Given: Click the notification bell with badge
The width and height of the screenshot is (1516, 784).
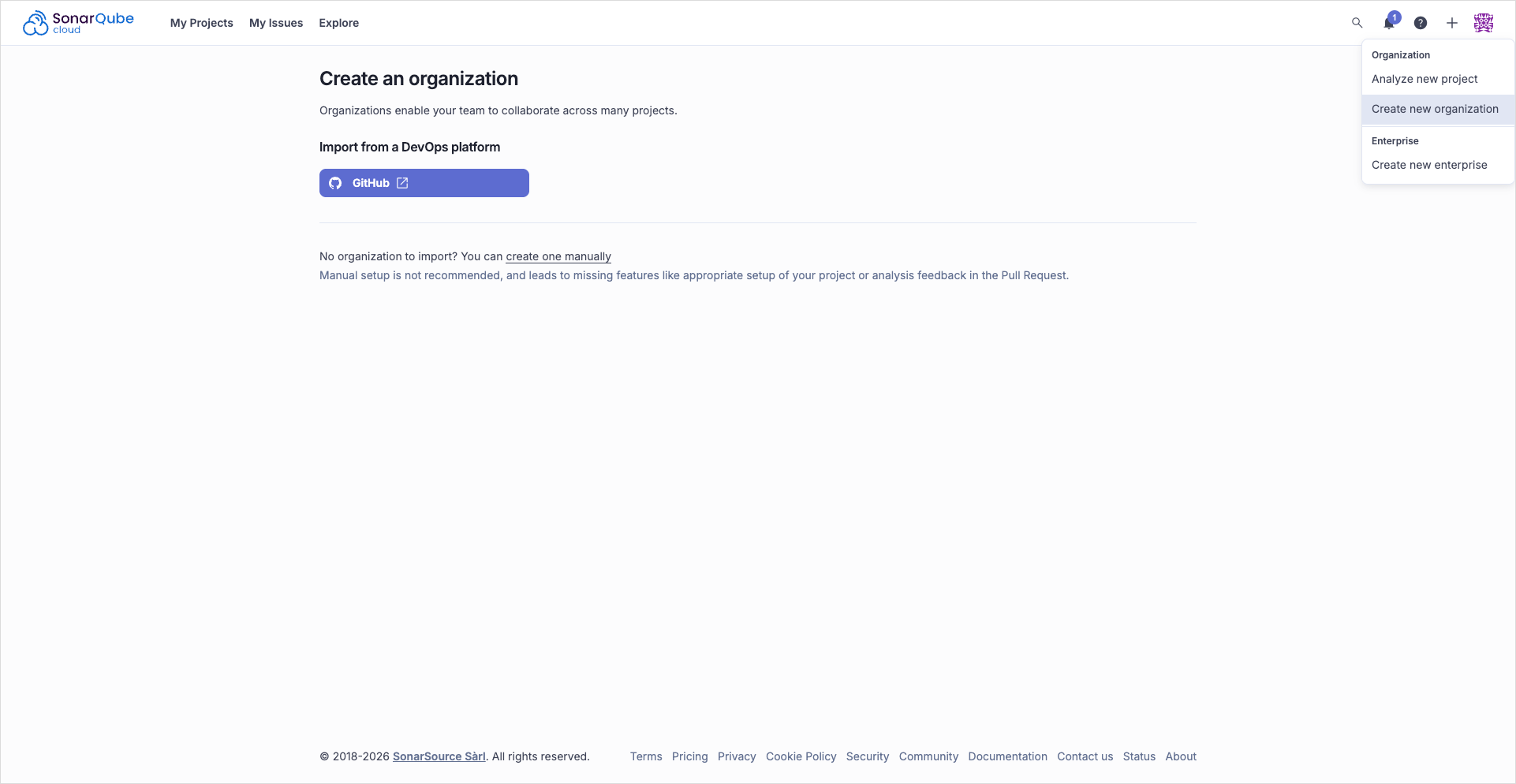Looking at the screenshot, I should click(x=1388, y=23).
